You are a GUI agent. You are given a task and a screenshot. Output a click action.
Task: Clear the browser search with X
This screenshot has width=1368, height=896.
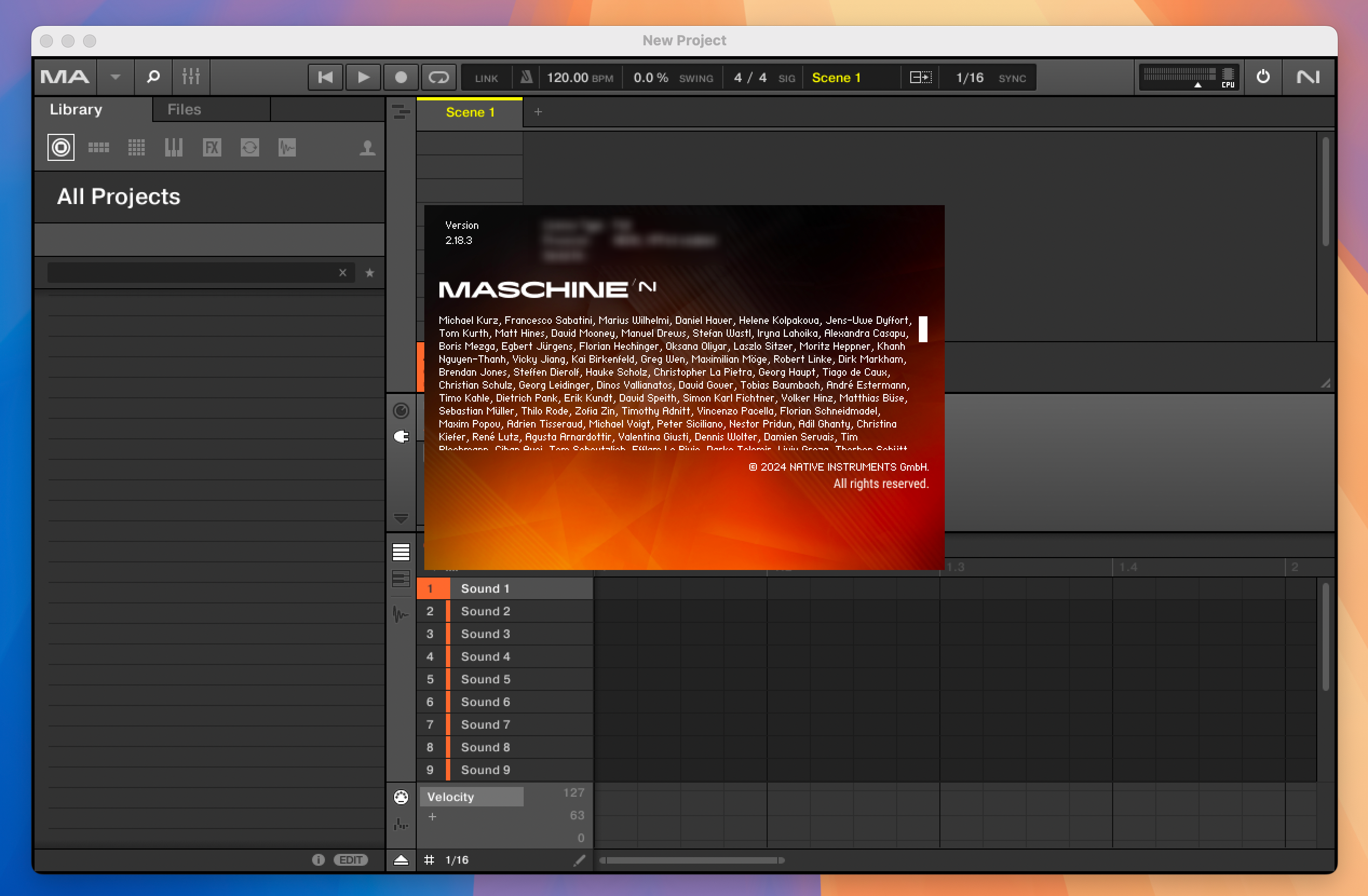(x=343, y=273)
